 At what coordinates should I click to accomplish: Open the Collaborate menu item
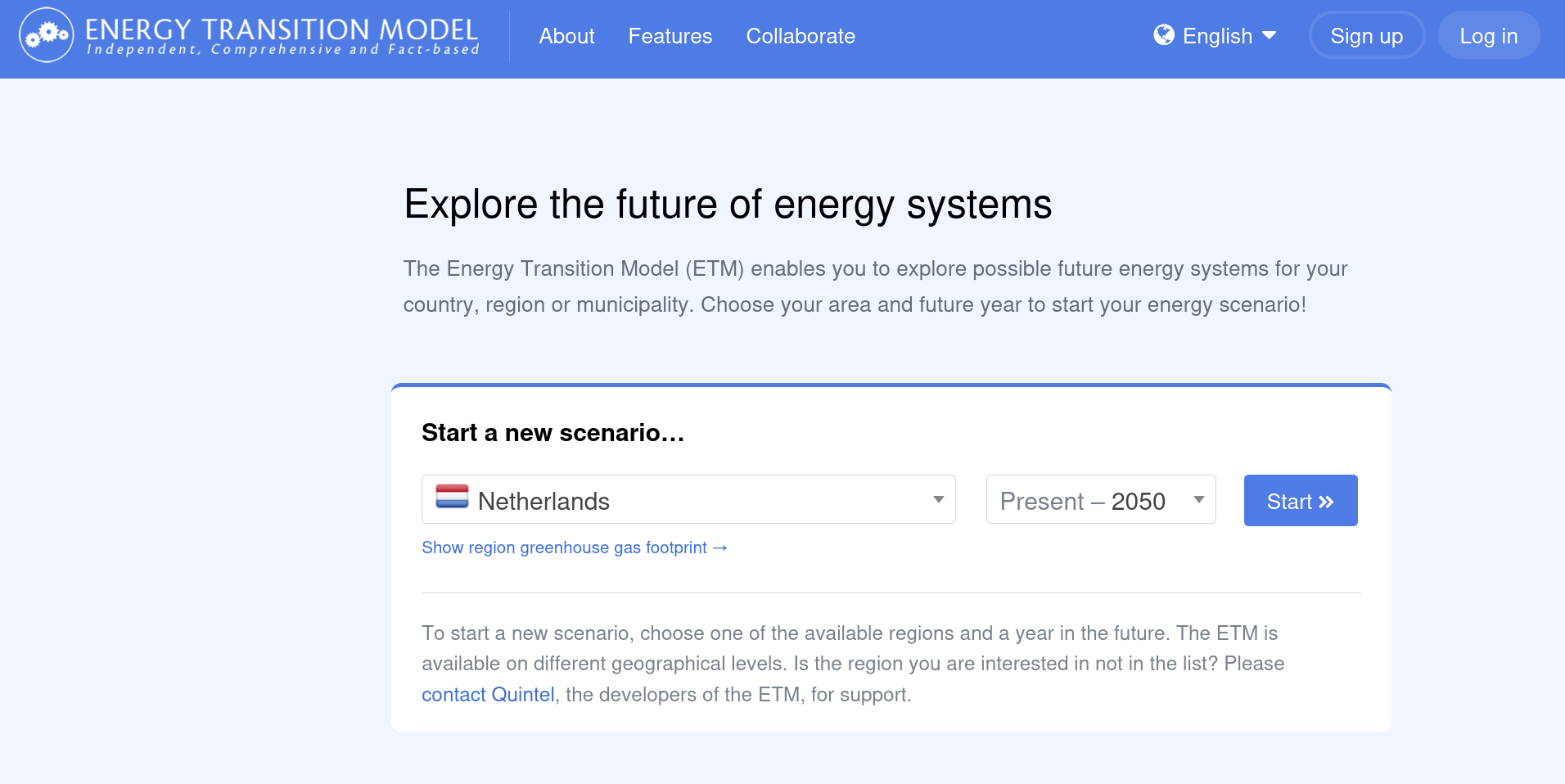point(801,36)
